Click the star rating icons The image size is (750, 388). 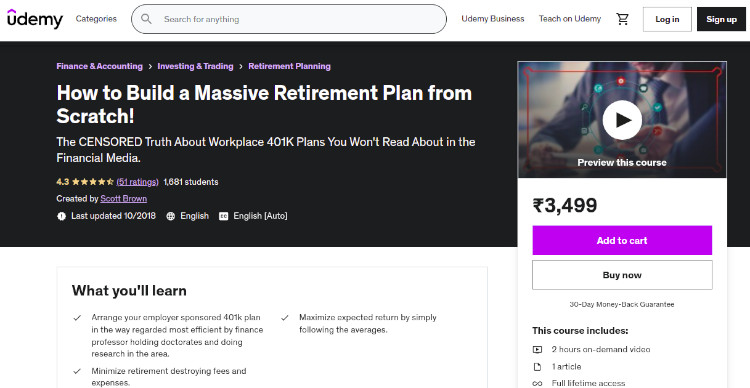(x=93, y=182)
